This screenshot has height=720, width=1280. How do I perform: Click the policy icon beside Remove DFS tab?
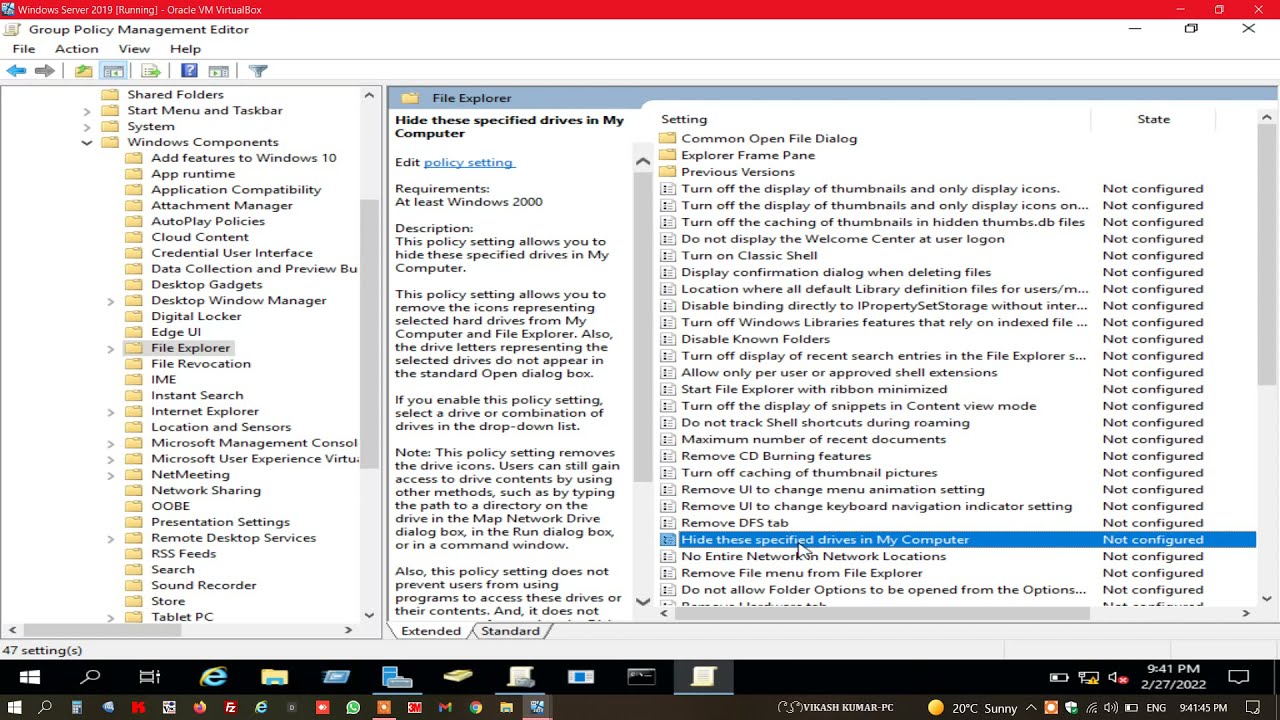coord(668,522)
